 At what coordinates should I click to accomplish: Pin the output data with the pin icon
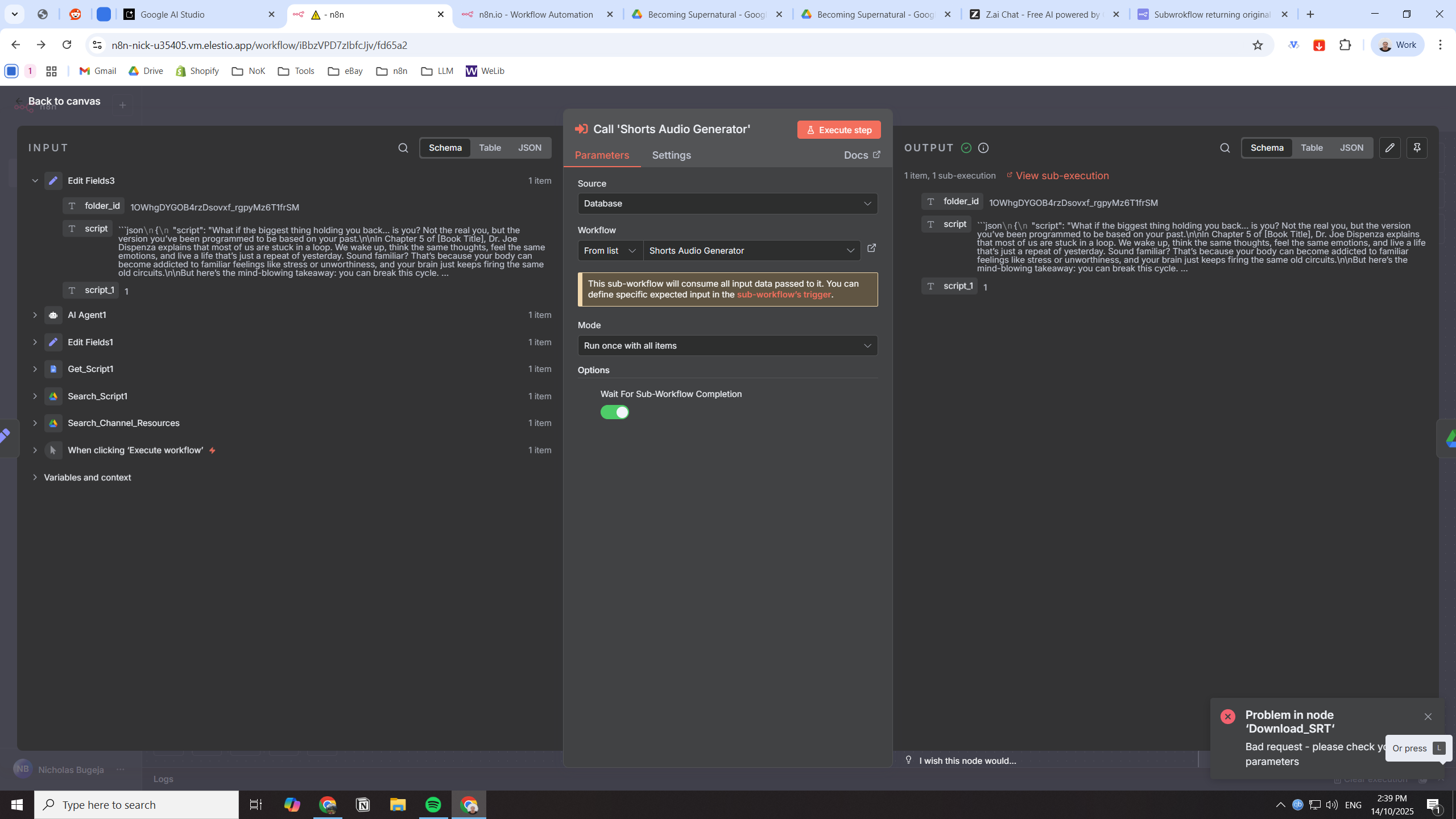click(x=1417, y=148)
